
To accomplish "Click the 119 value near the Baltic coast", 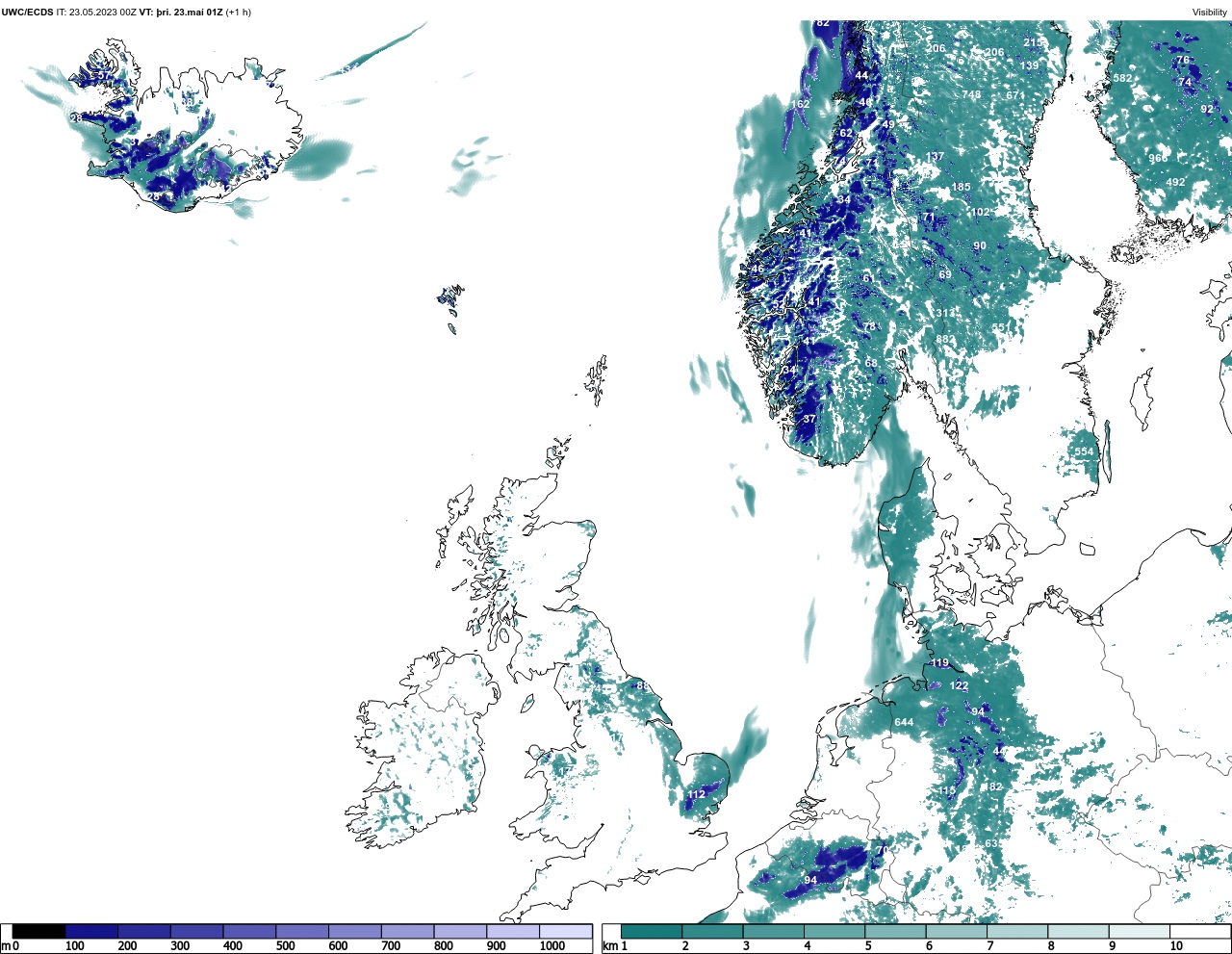I will (939, 662).
